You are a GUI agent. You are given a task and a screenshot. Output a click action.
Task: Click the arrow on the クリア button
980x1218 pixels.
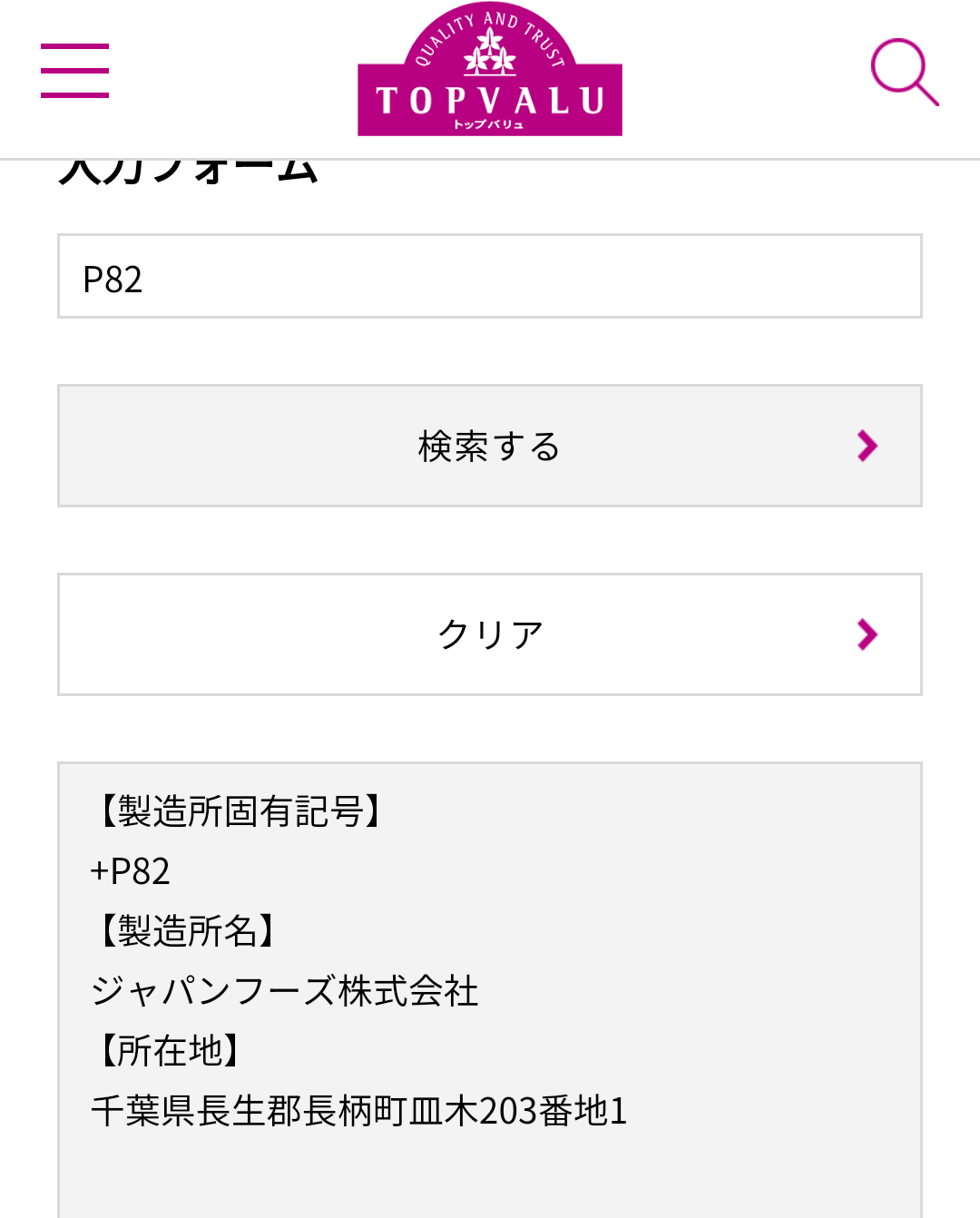[867, 634]
